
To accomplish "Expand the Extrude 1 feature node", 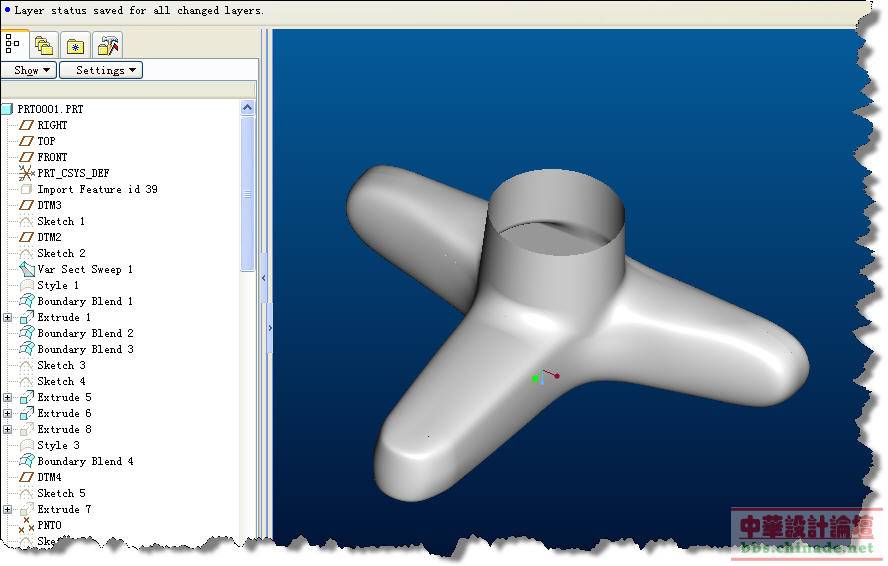I will (8, 317).
